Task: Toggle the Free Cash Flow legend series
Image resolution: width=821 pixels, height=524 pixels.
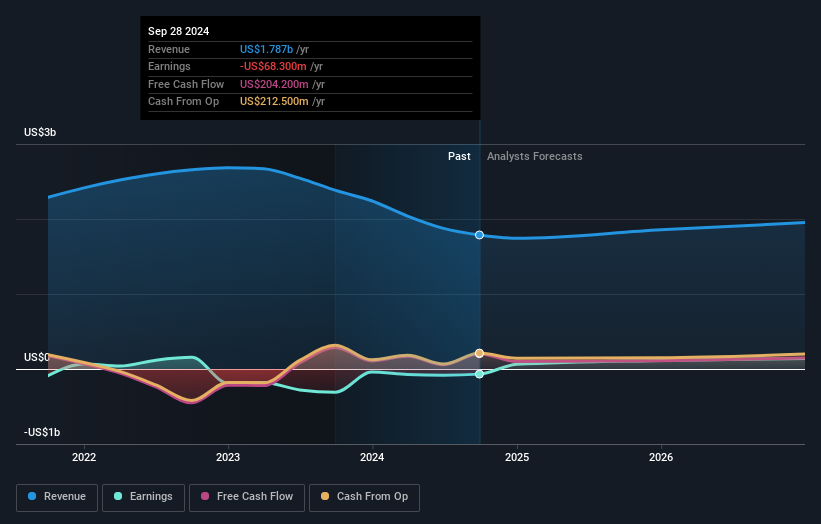Action: coord(247,497)
